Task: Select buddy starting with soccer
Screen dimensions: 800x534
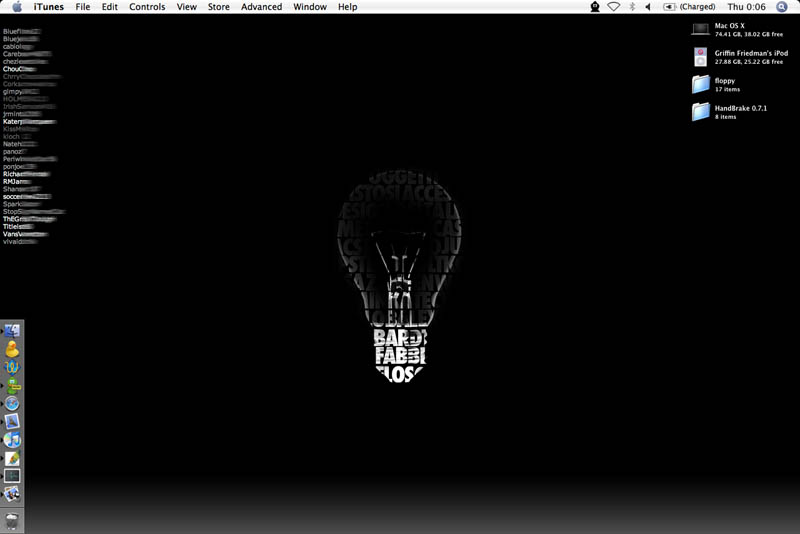Action: click(27, 196)
